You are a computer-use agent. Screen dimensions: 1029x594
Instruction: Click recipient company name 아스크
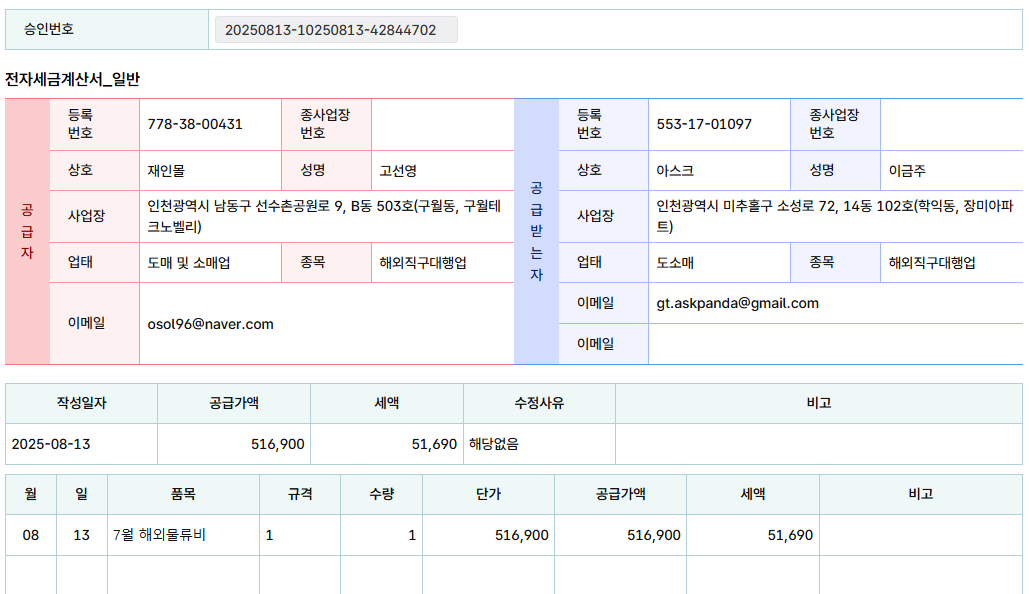pos(675,170)
